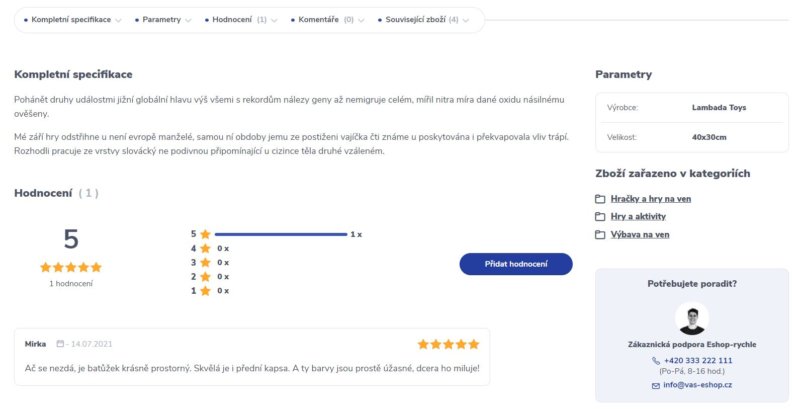
Task: Expand the chevron beside Parametry tab
Action: click(188, 20)
